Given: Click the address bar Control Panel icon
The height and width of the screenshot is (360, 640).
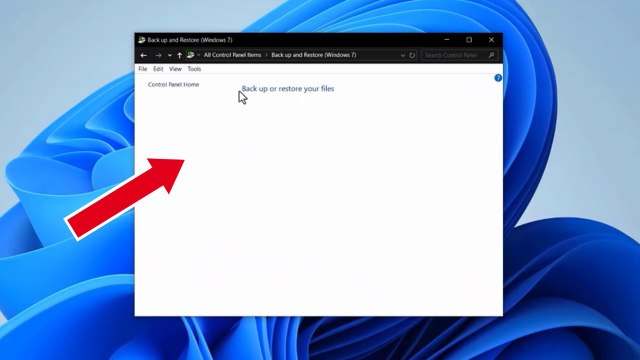Looking at the screenshot, I should point(190,55).
